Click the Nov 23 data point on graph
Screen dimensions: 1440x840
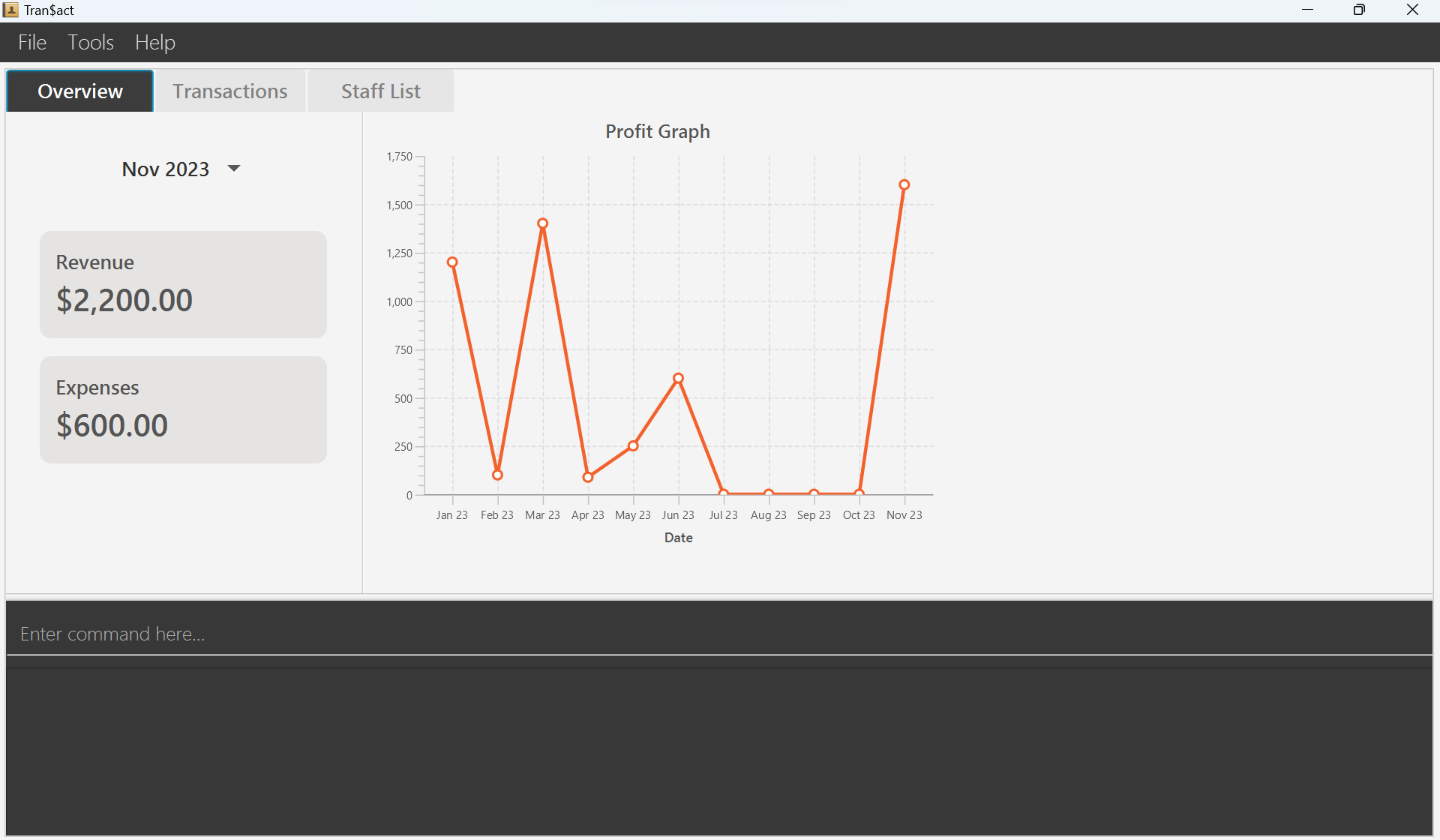pyautogui.click(x=904, y=184)
